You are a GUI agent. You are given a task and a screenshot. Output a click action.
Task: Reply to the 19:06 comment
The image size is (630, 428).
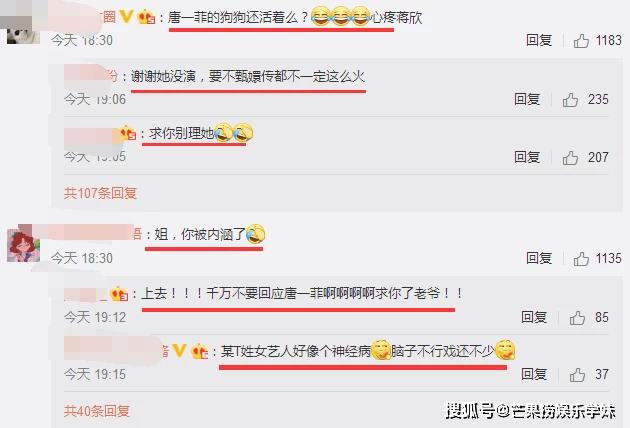click(527, 99)
